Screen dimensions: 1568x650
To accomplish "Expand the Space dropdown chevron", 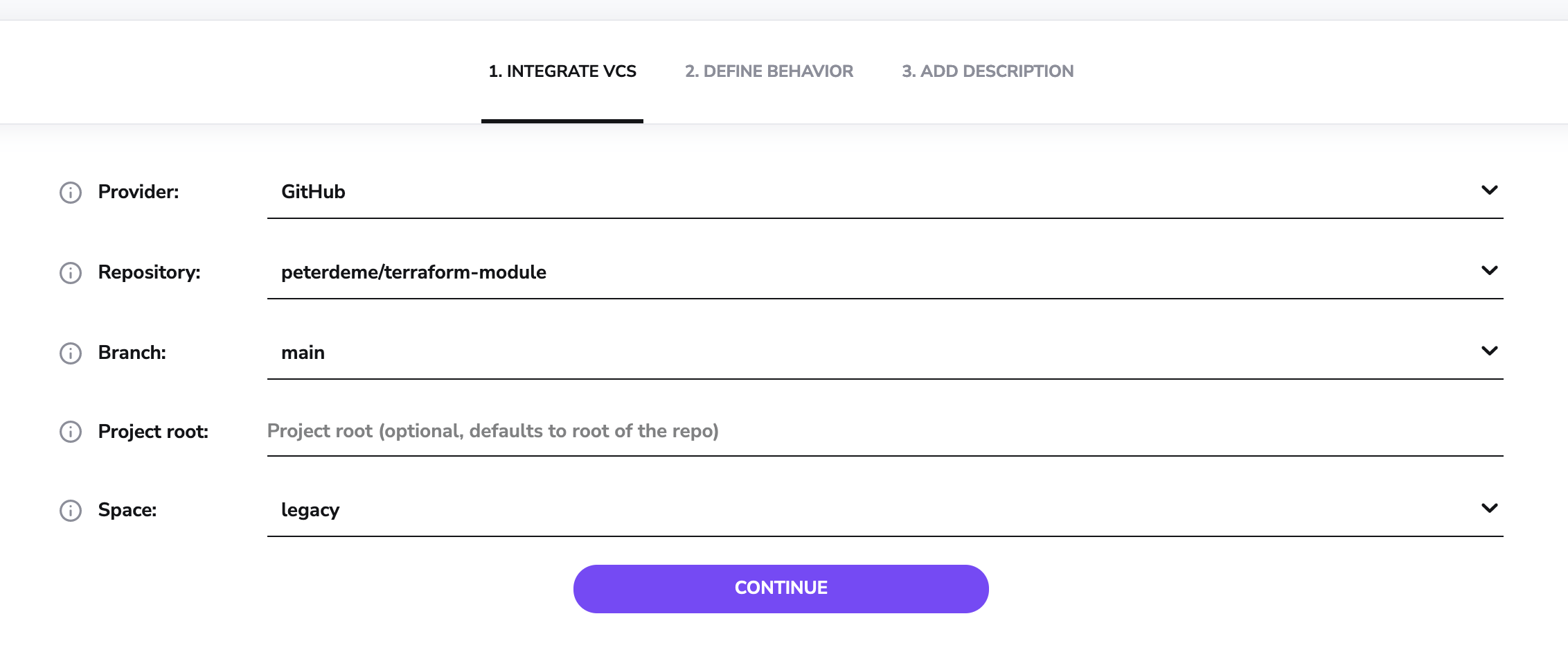I will click(x=1489, y=509).
